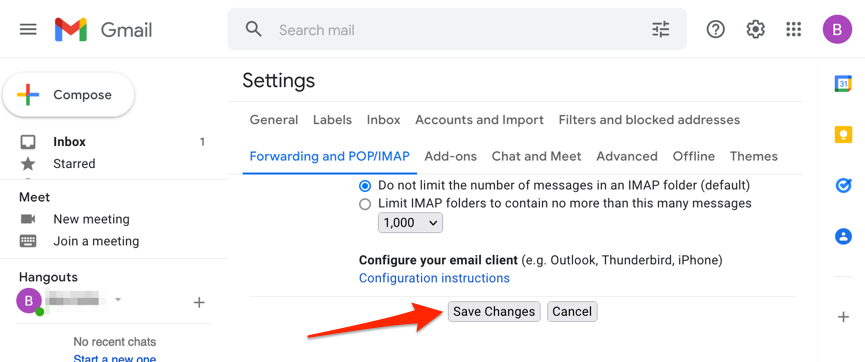Open the main menu hamburger icon
This screenshot has width=865, height=362.
tap(28, 29)
